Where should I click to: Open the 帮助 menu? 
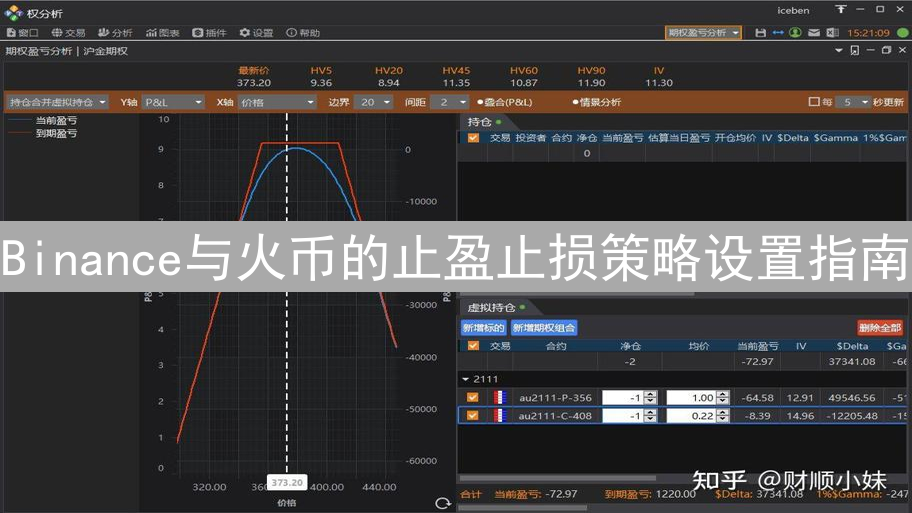click(303, 33)
